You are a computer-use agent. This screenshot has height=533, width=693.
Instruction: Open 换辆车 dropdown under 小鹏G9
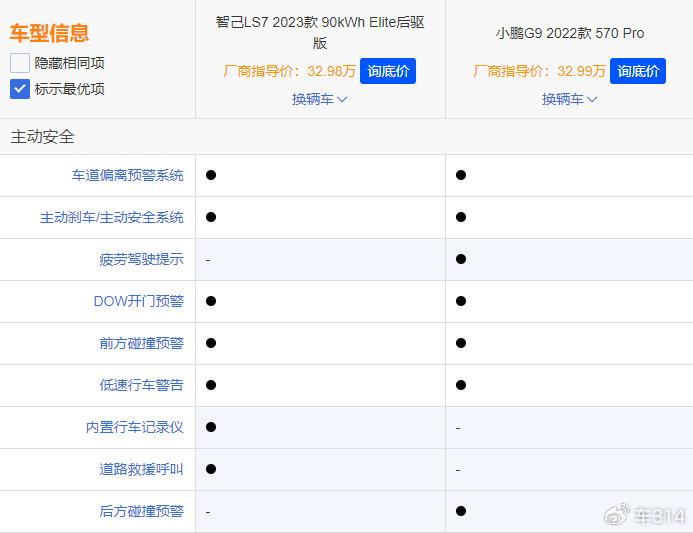(570, 99)
